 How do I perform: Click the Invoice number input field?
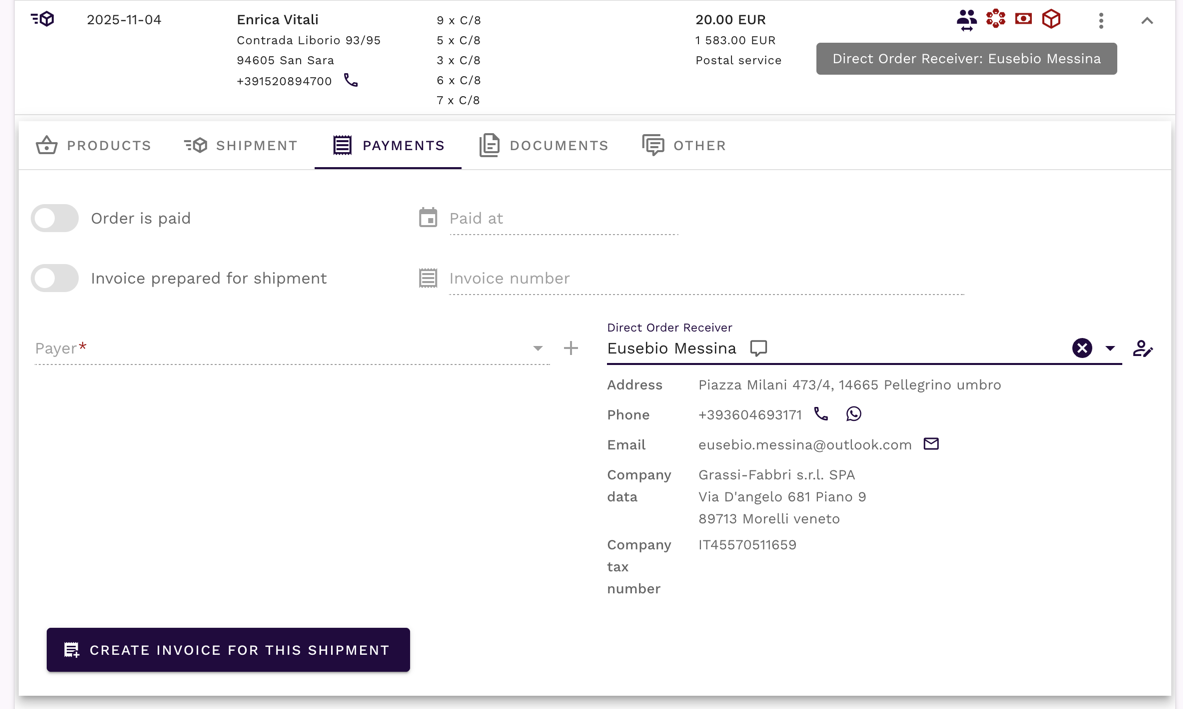[705, 278]
